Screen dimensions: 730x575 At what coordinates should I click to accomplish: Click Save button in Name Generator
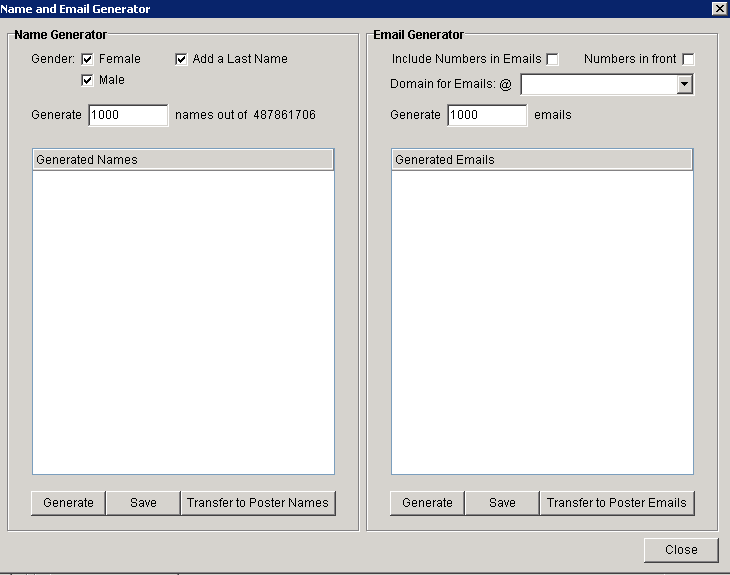point(143,503)
